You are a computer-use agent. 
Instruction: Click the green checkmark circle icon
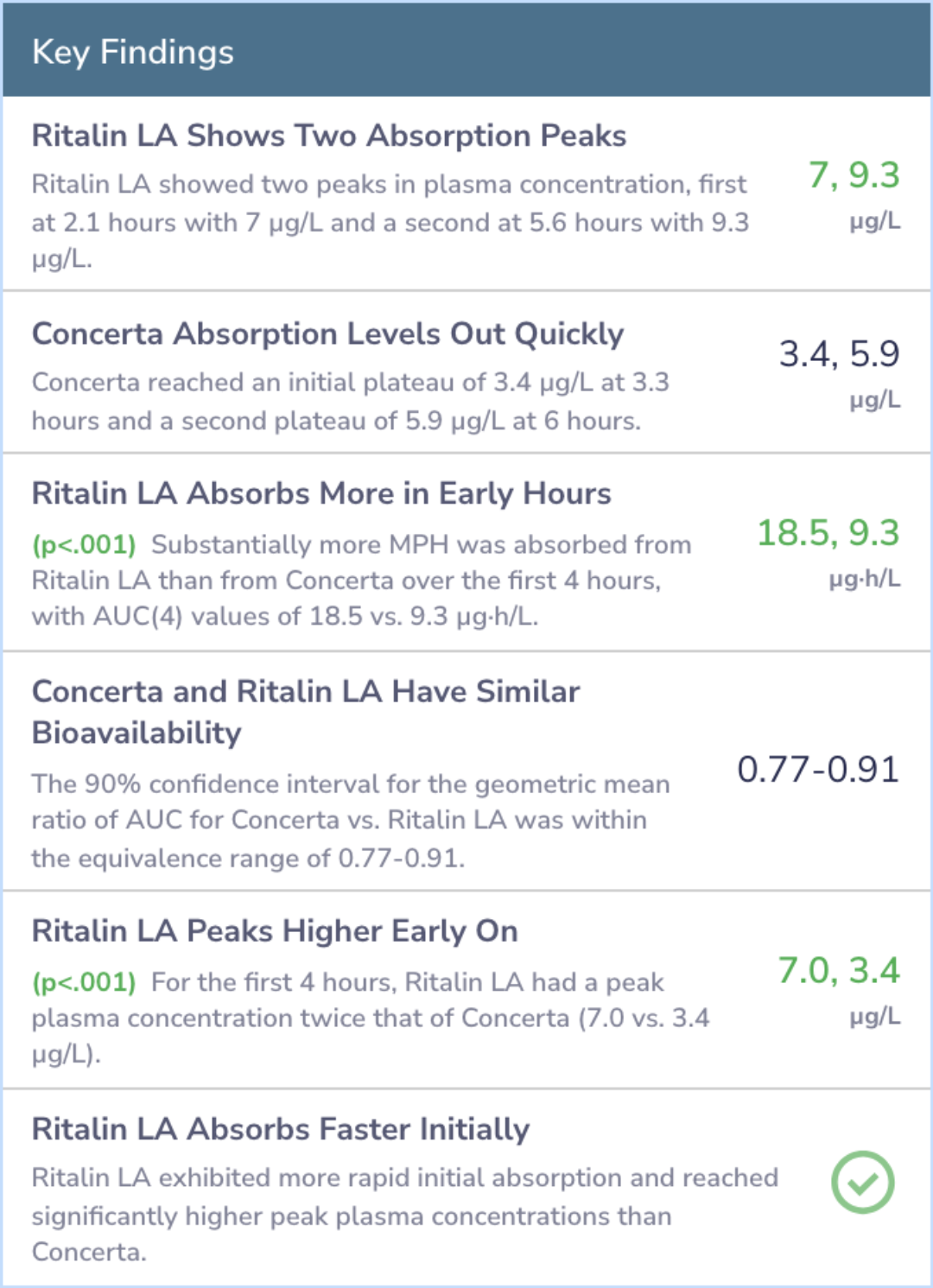(862, 1182)
